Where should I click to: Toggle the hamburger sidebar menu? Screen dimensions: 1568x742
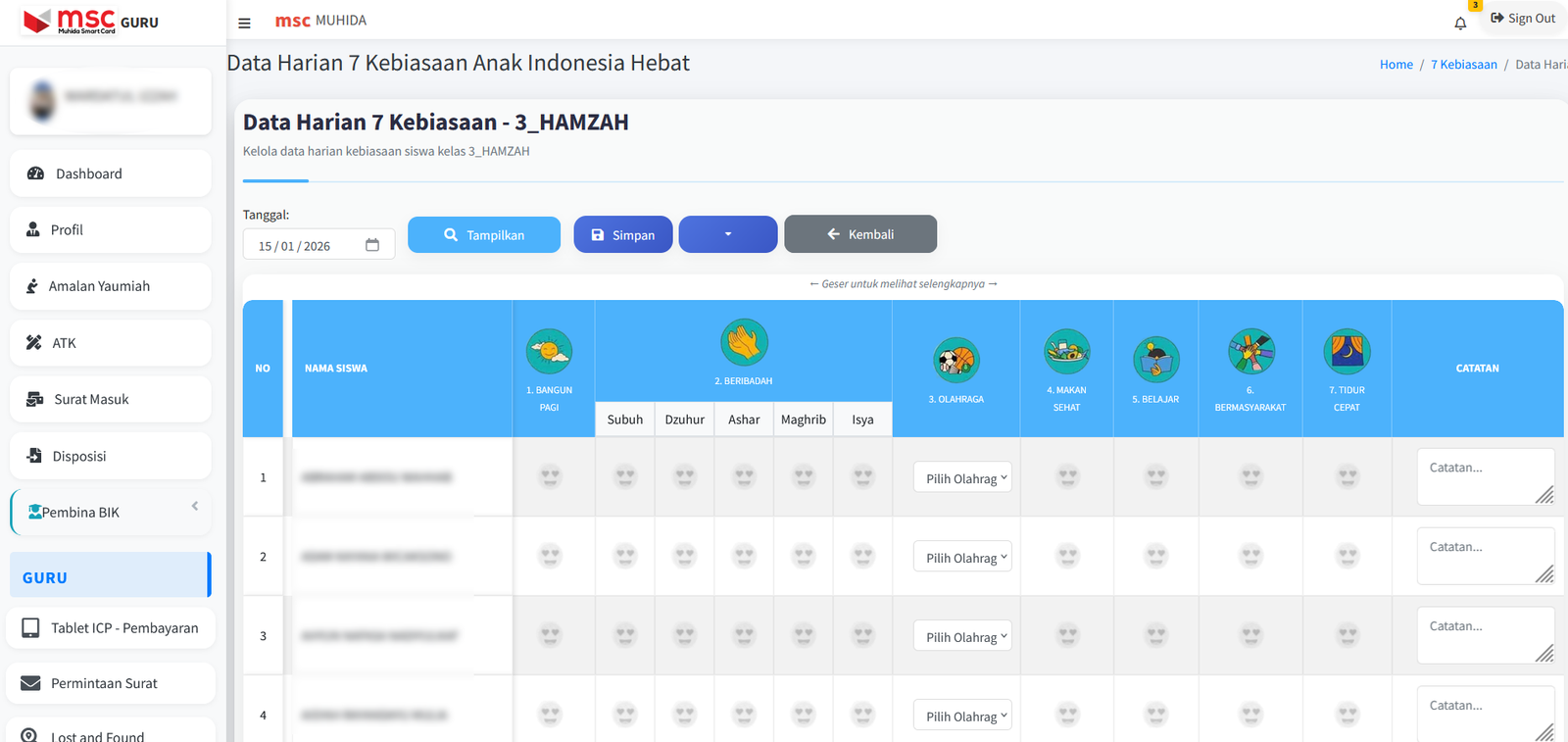point(244,23)
